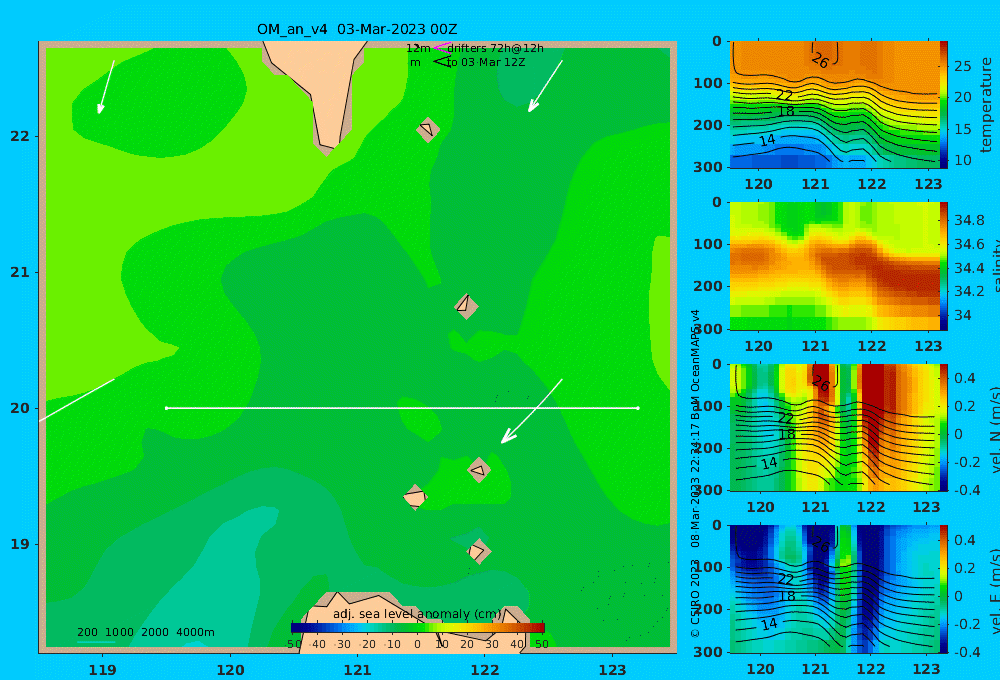Click the 'temperature' color bar axis label
1000x680 pixels.
click(x=987, y=105)
